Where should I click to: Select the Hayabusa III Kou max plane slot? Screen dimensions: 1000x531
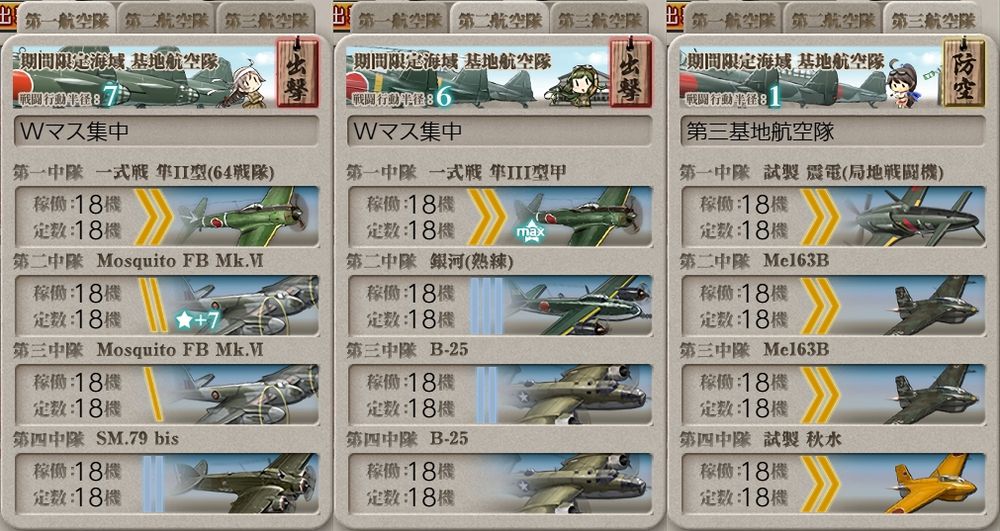click(500, 216)
